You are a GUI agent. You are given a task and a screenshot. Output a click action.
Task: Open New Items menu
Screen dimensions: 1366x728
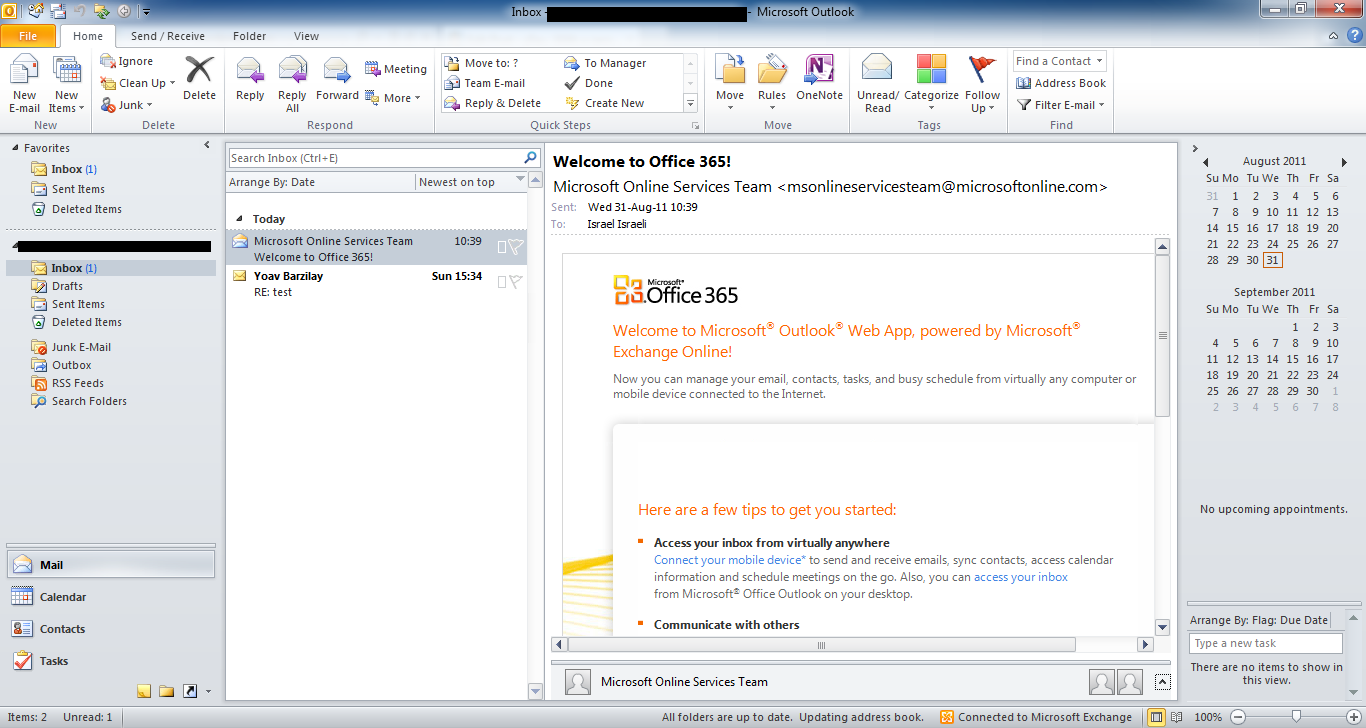[x=66, y=84]
